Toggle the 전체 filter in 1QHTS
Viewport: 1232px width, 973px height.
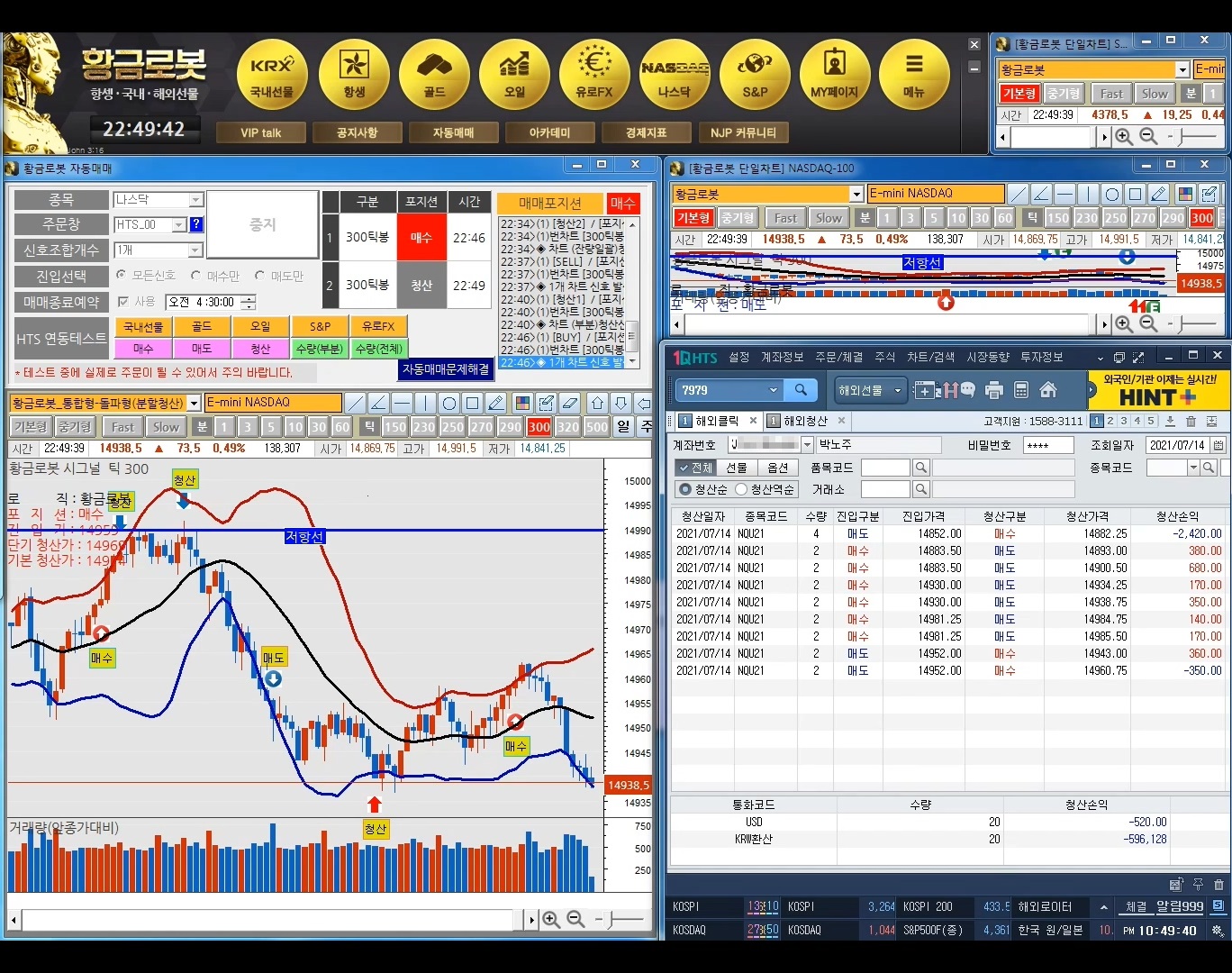point(695,468)
